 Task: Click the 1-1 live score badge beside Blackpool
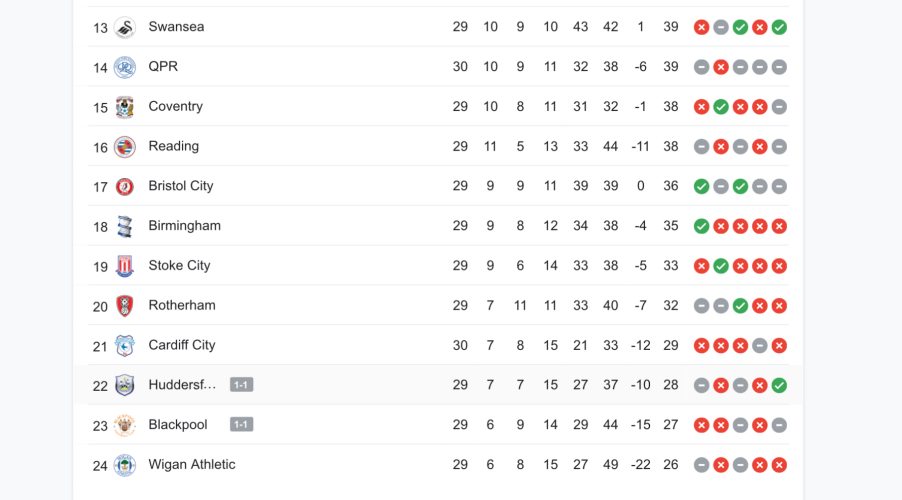(241, 425)
